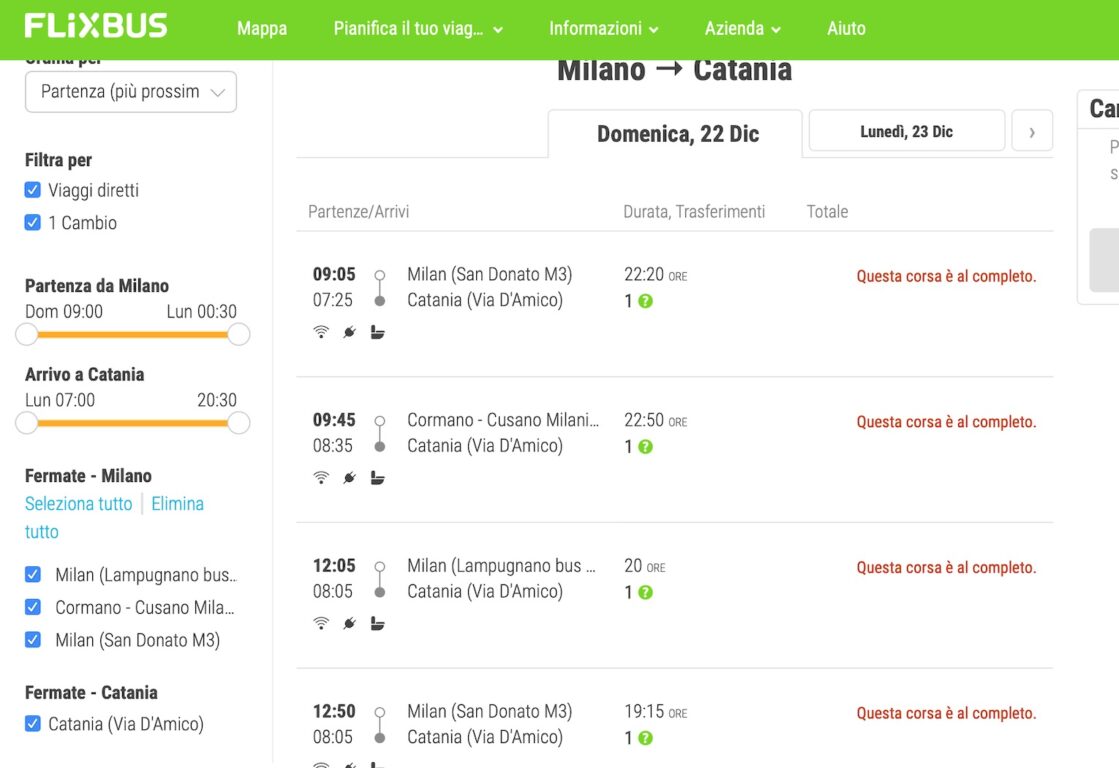Screen dimensions: 1119x768
Task: Click the Aiuto link in the header
Action: tap(846, 29)
